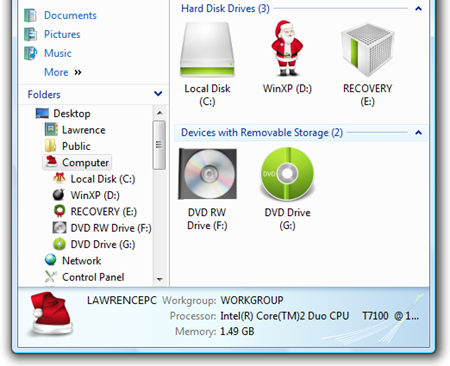Open the Documents favorite link
The image size is (450, 366).
70,15
